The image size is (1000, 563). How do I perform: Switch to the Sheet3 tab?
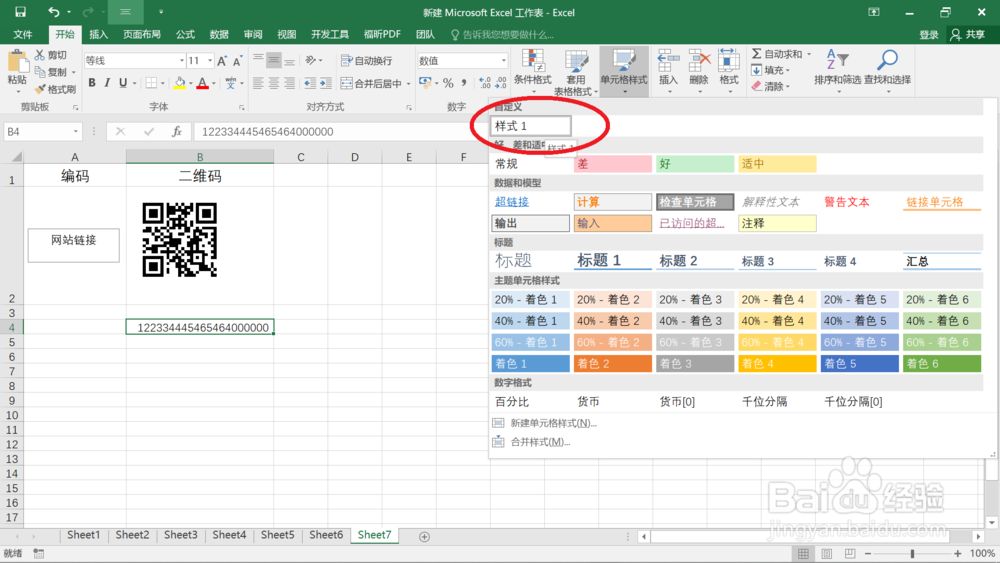(x=180, y=535)
